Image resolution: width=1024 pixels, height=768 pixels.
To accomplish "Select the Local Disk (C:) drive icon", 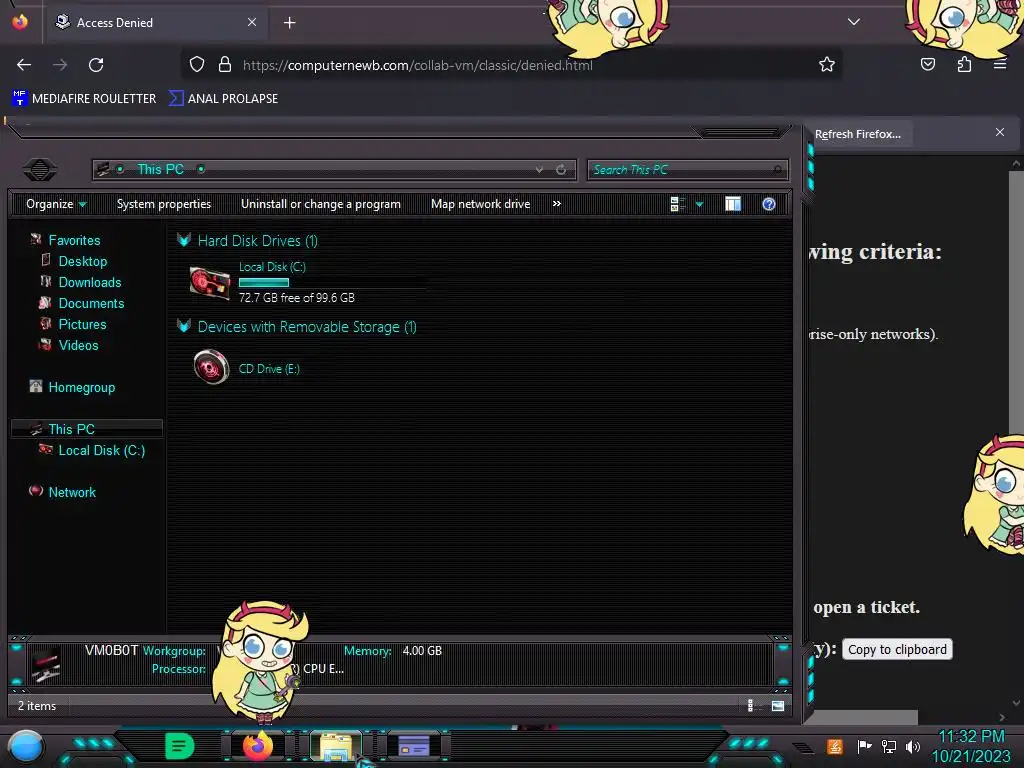I will (210, 283).
